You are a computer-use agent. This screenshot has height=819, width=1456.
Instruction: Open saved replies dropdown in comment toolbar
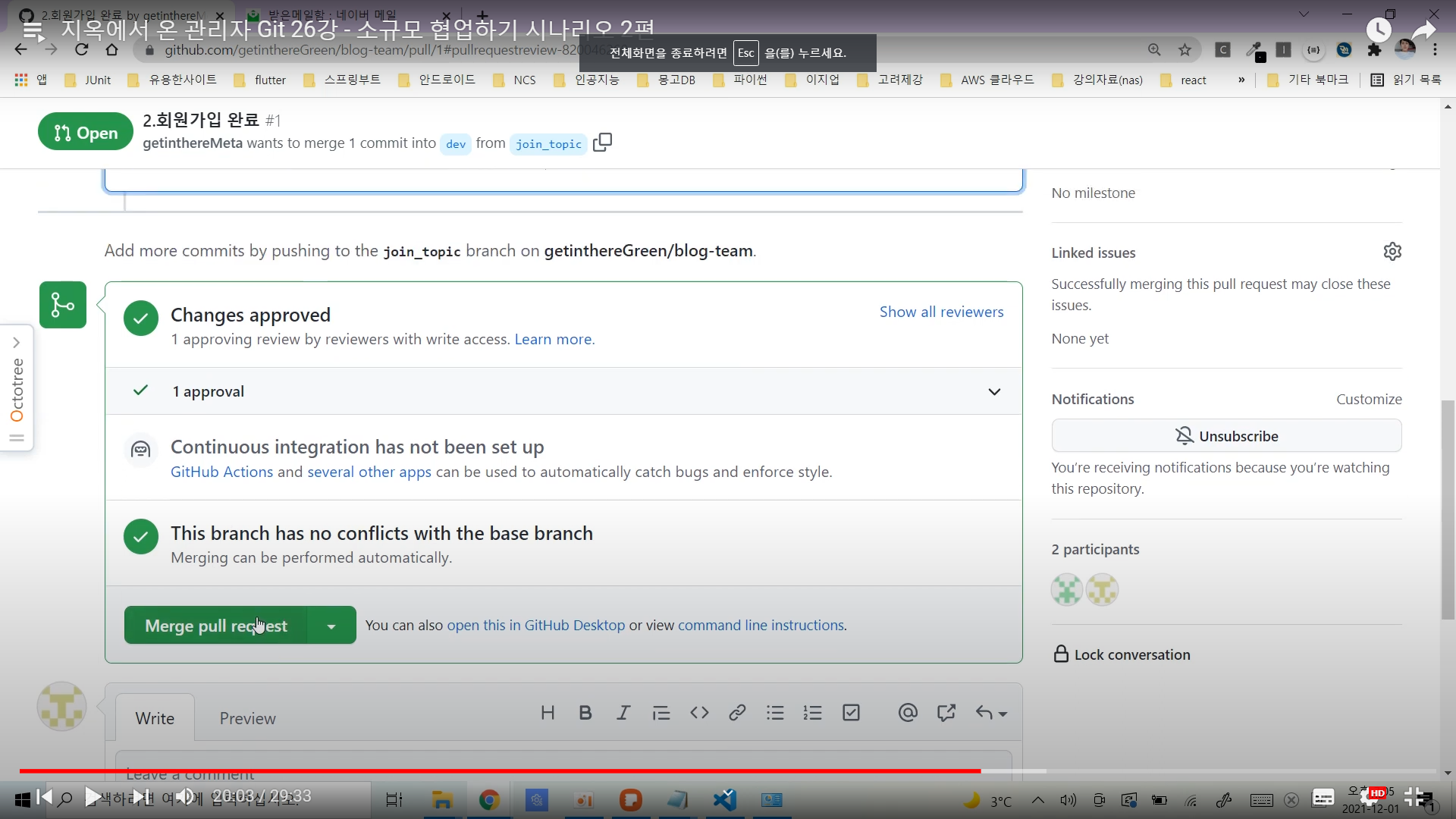coord(991,713)
